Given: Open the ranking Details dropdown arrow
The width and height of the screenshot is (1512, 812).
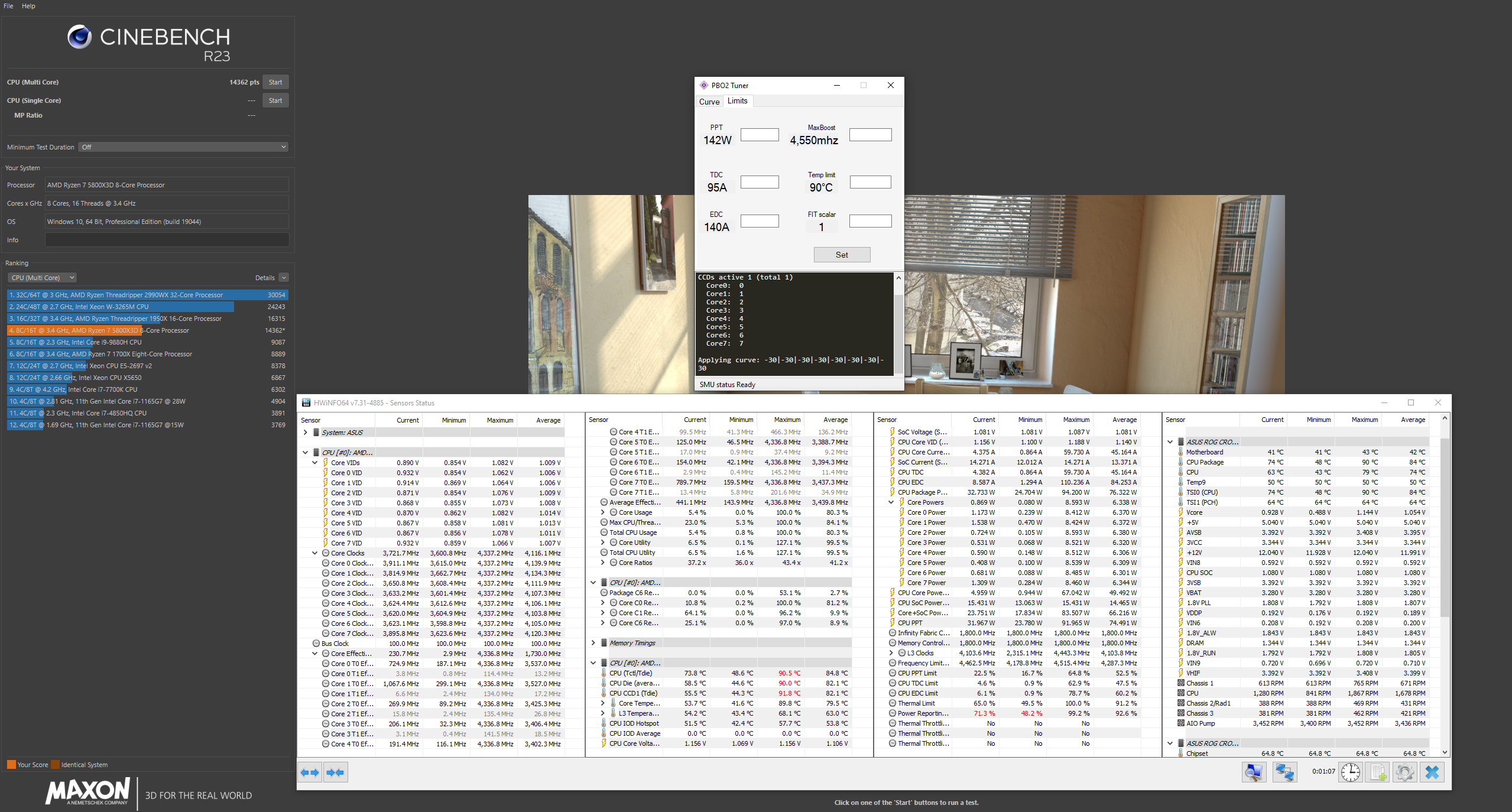Looking at the screenshot, I should click(284, 278).
